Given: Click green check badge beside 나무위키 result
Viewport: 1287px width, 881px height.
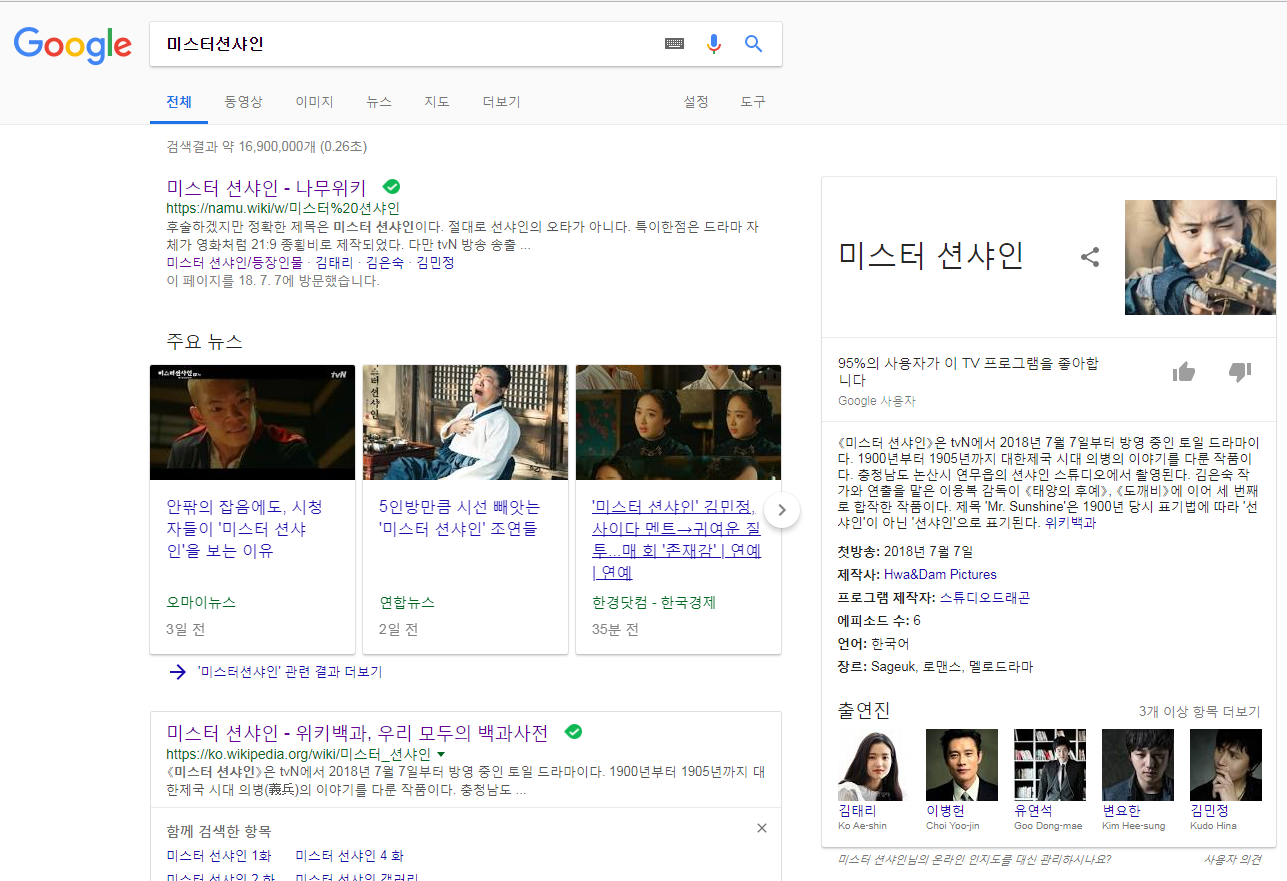Looking at the screenshot, I should tap(392, 187).
